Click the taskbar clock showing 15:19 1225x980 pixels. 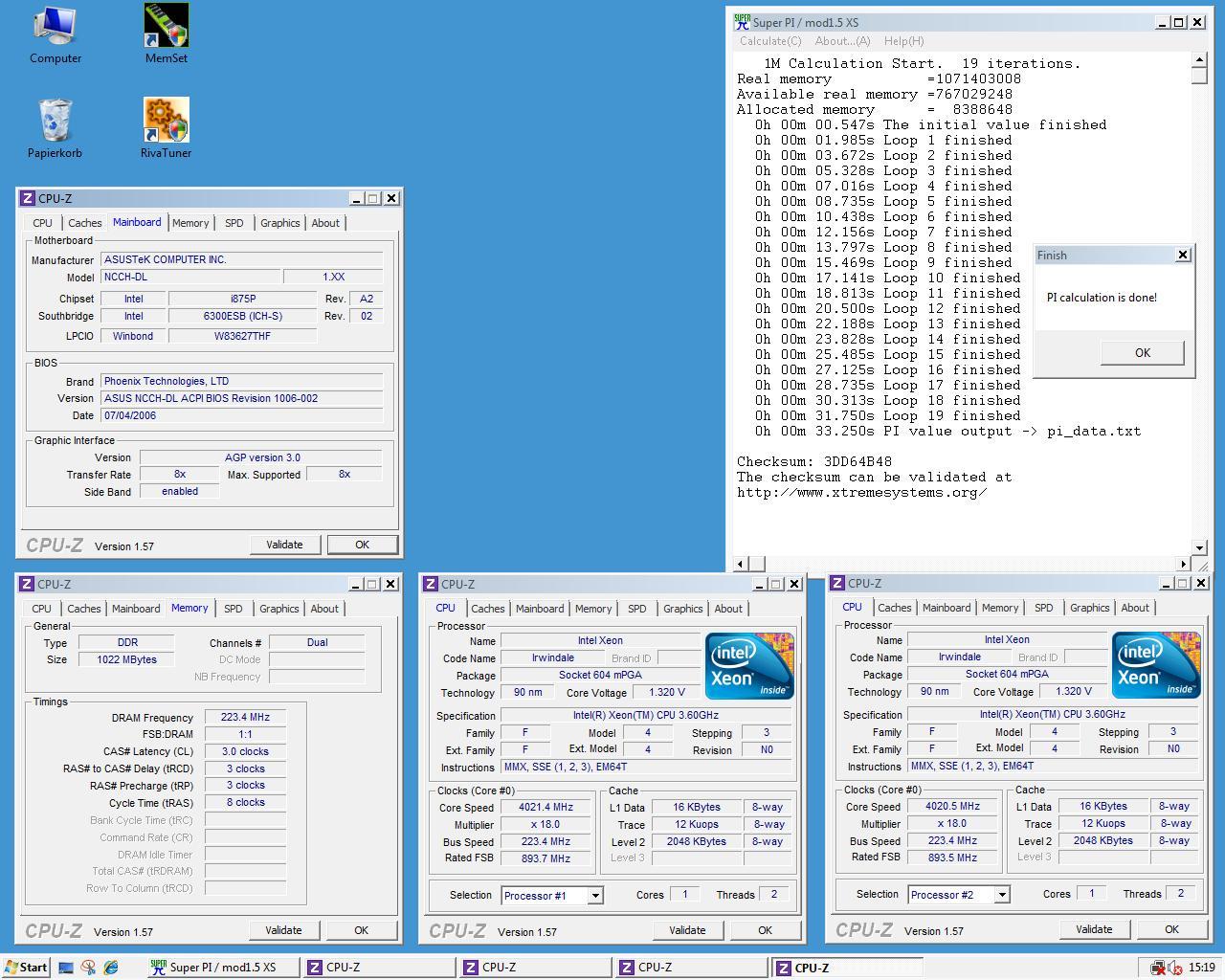(1202, 968)
